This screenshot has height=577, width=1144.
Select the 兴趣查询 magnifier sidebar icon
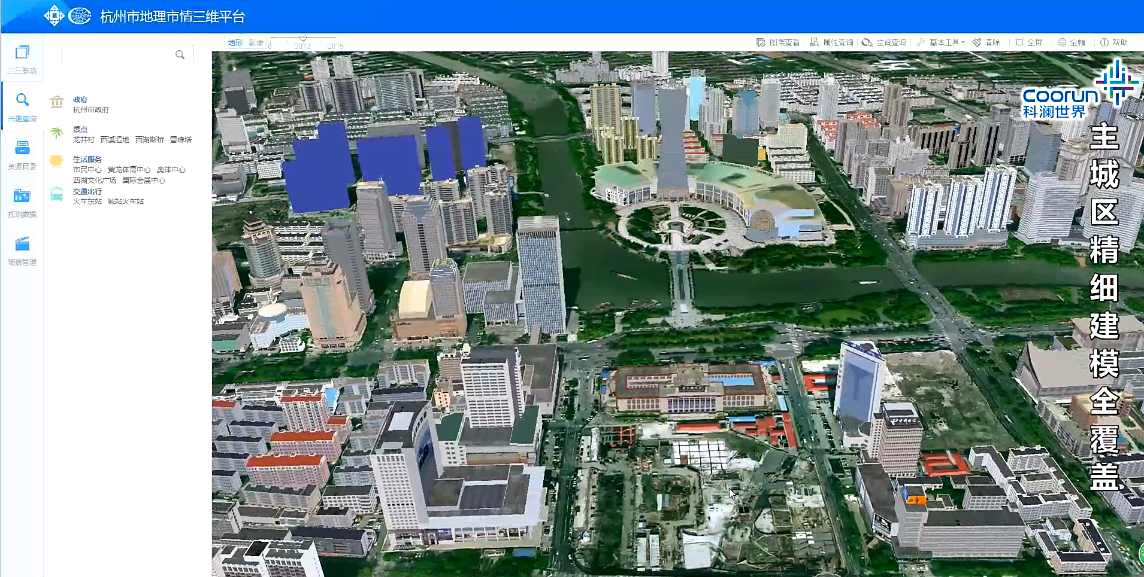pyautogui.click(x=22, y=105)
